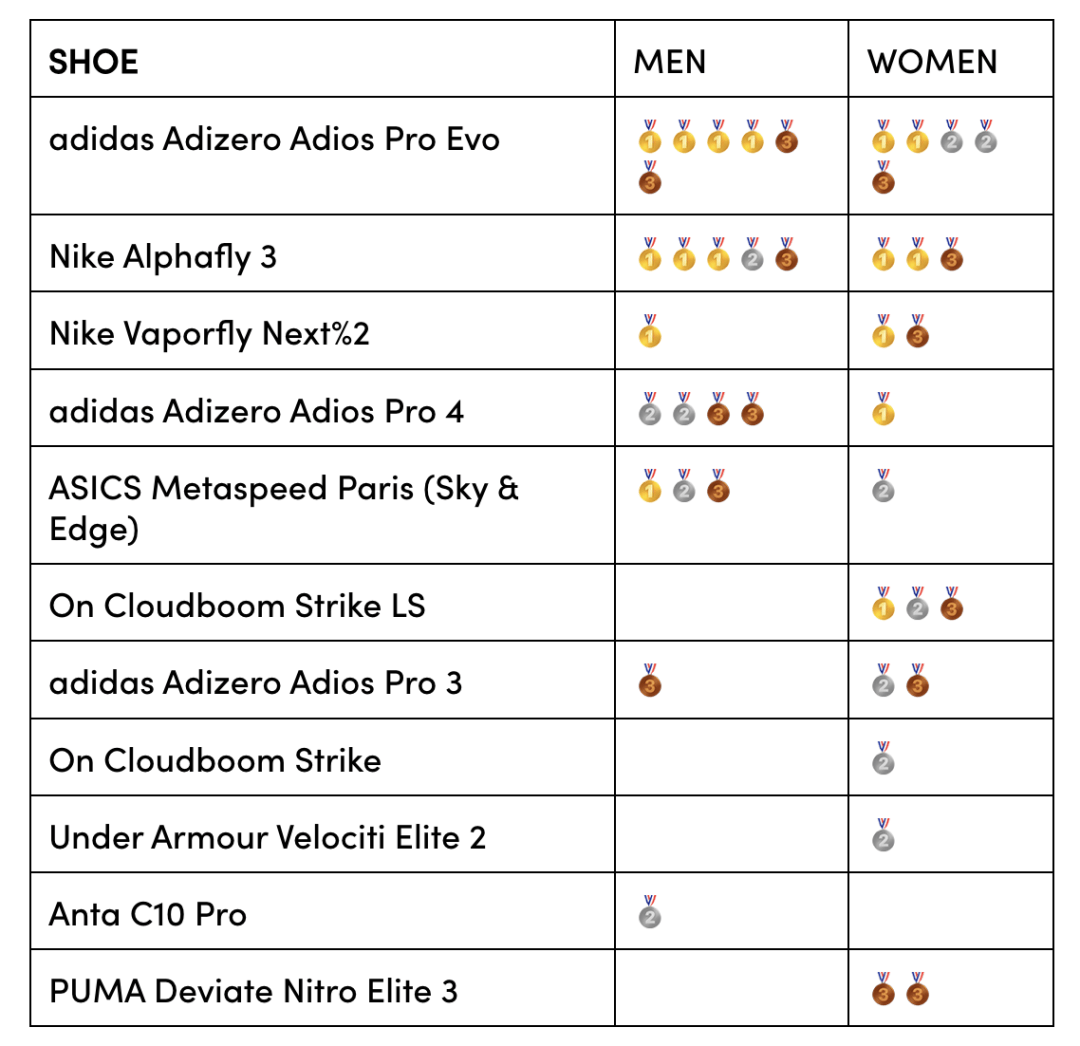Click the silver medal in Nike Alphafly 3 men cell
1080x1046 pixels.
coord(752,253)
